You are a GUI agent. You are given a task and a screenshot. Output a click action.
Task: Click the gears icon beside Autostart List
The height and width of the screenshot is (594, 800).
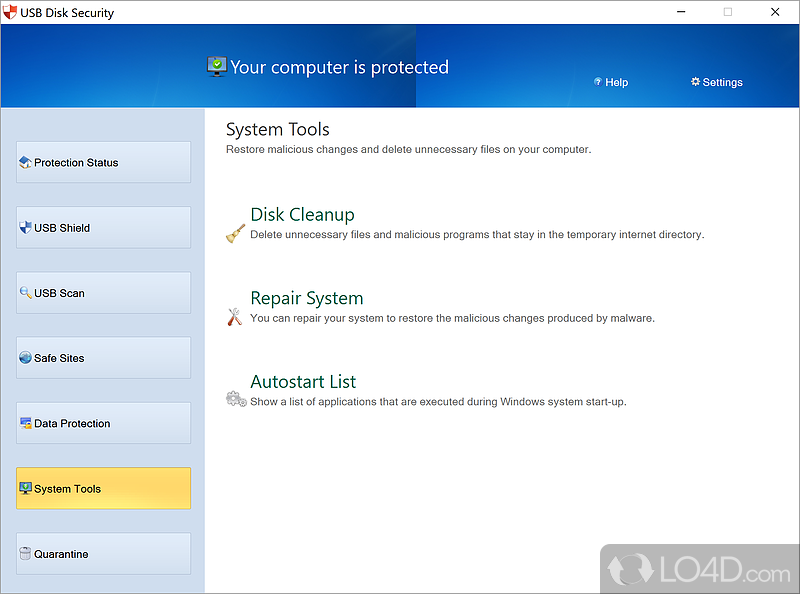236,399
